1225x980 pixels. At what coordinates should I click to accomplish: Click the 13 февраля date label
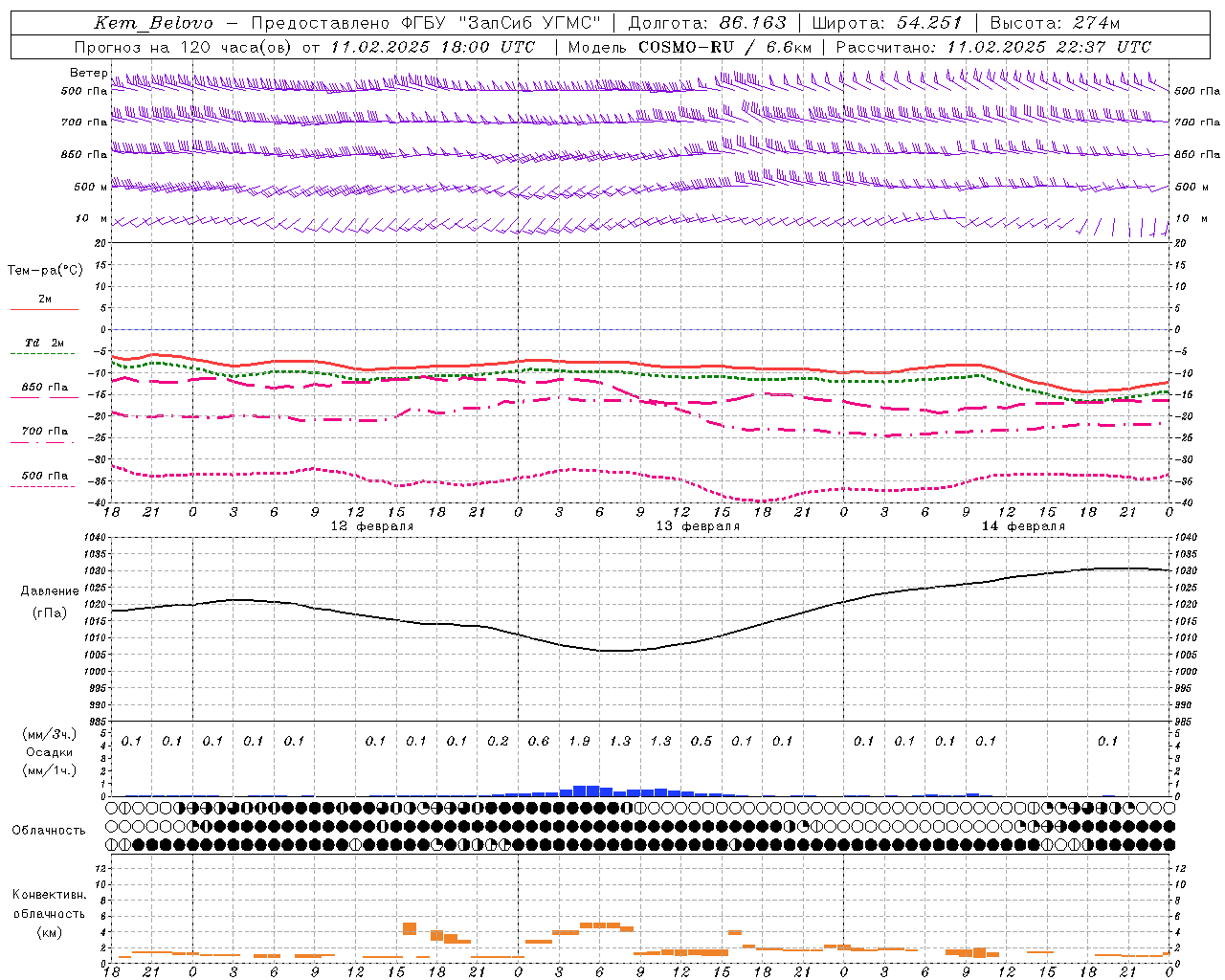pyautogui.click(x=698, y=526)
